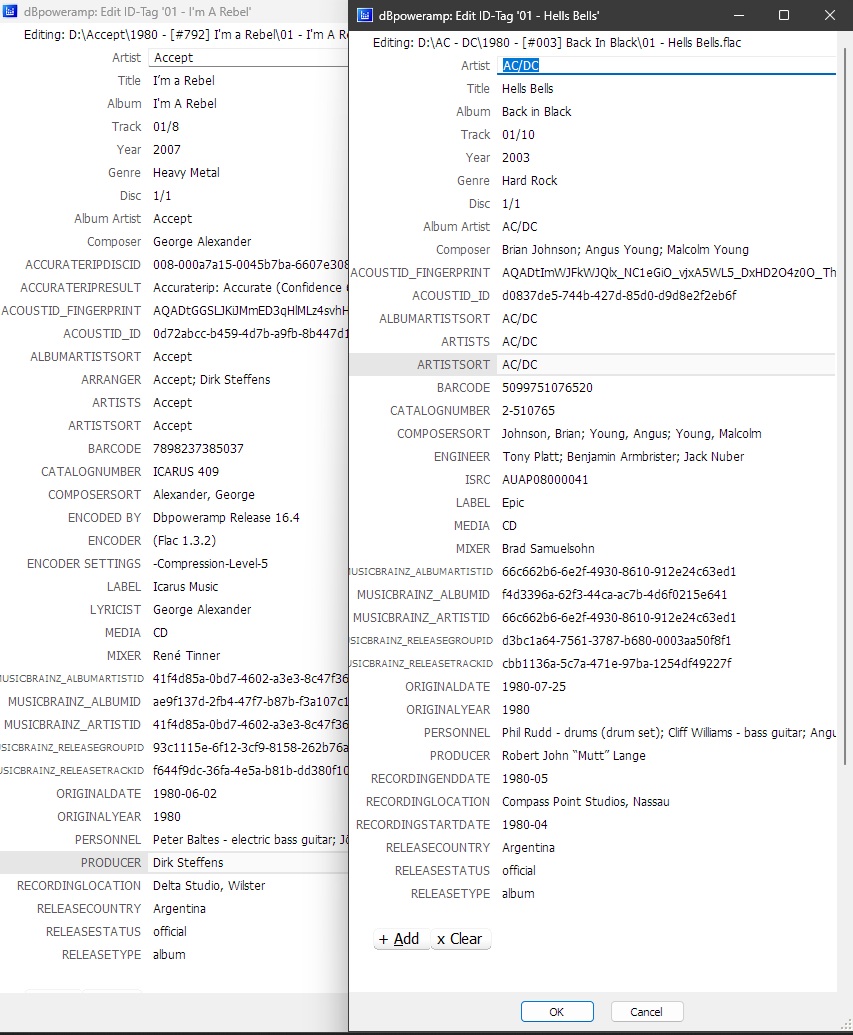Click RECORDINGLOCATION value Delta Studio, Wilster
Image resolution: width=853 pixels, height=1035 pixels.
click(209, 886)
